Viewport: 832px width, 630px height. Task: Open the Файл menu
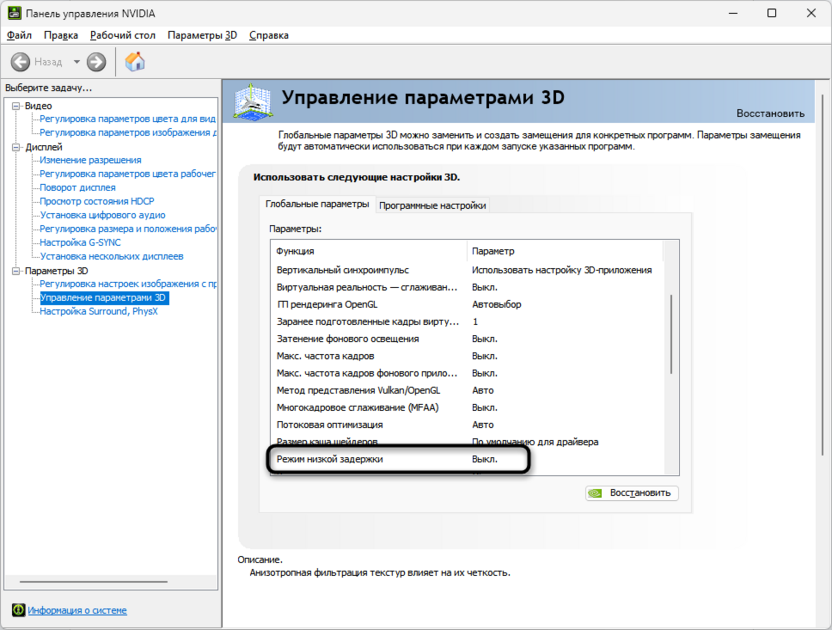point(19,35)
